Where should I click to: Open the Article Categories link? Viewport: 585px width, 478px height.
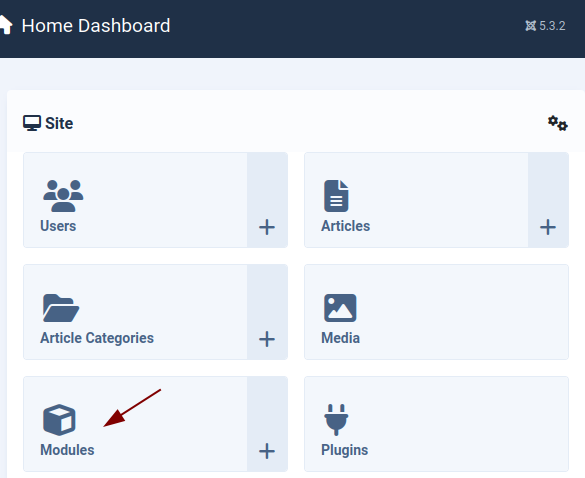97,338
